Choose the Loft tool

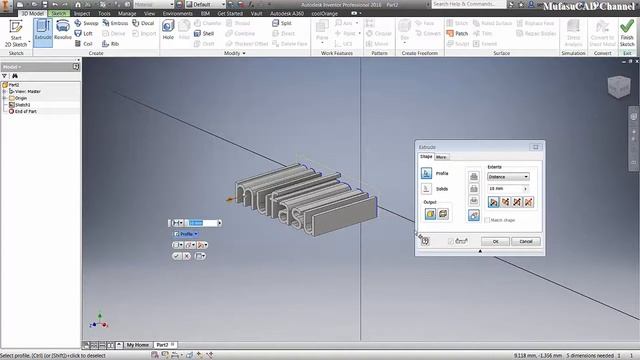(x=84, y=33)
